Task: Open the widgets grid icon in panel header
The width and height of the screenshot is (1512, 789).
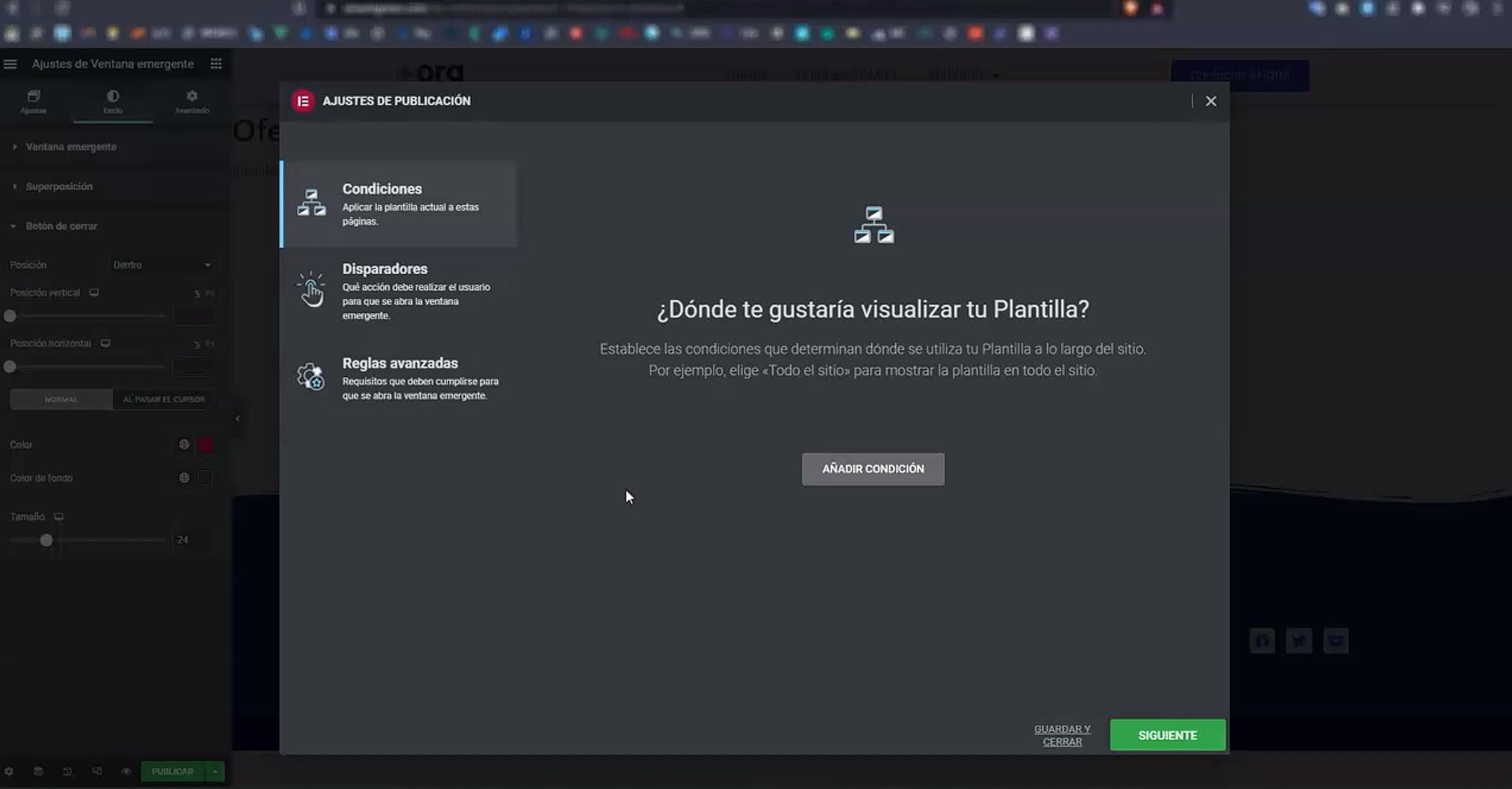Action: tap(216, 64)
